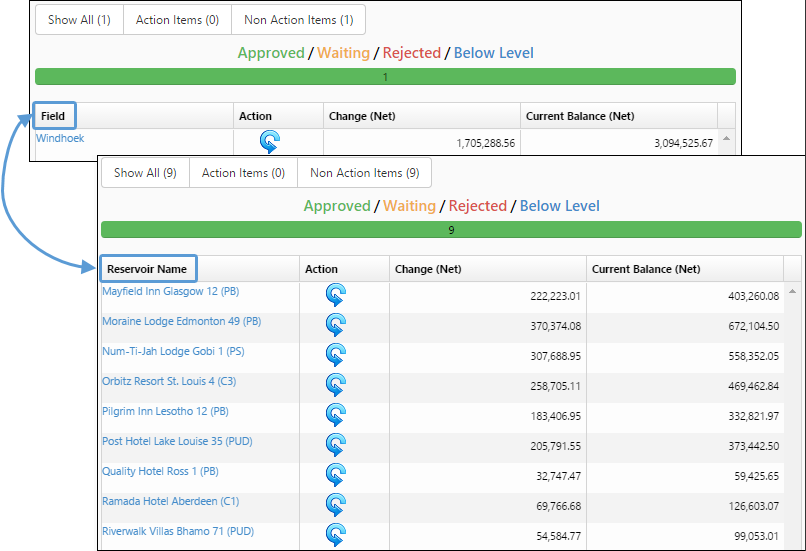Switch to Action Items (0) in reservoir panel

pyautogui.click(x=243, y=173)
